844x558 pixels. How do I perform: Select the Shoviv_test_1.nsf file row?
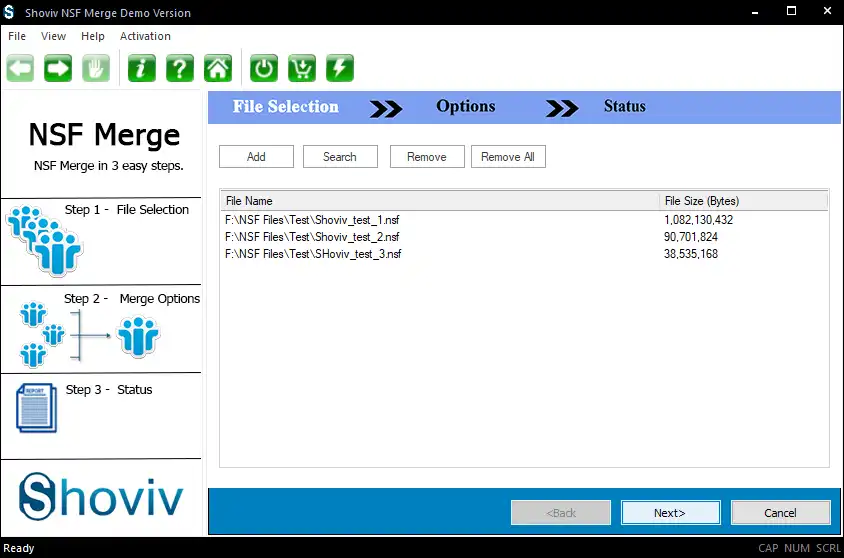click(524, 220)
